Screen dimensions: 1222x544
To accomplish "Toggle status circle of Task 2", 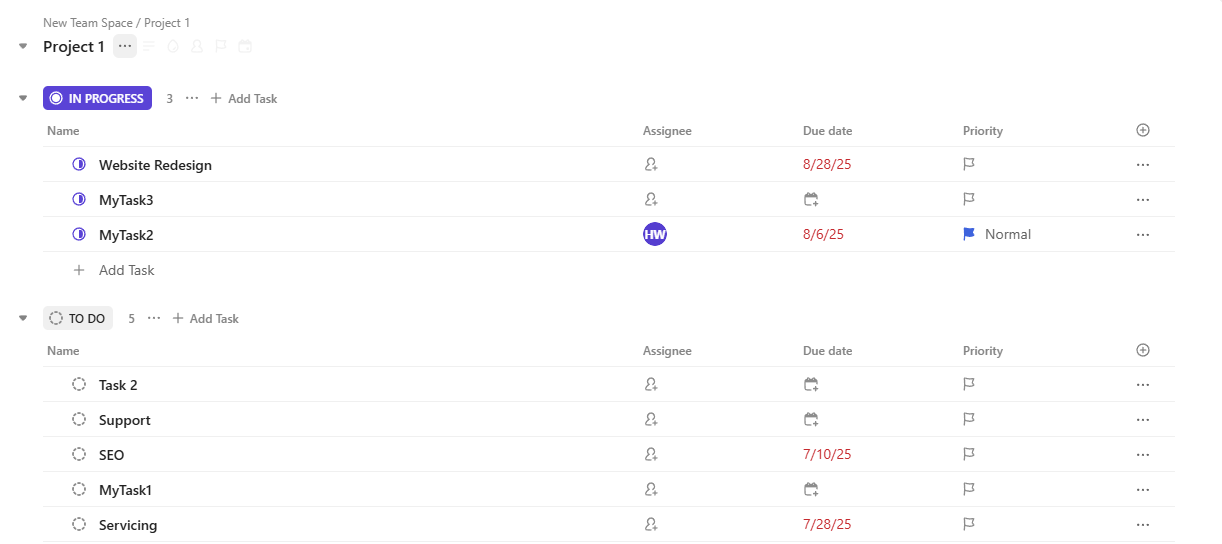I will point(79,385).
